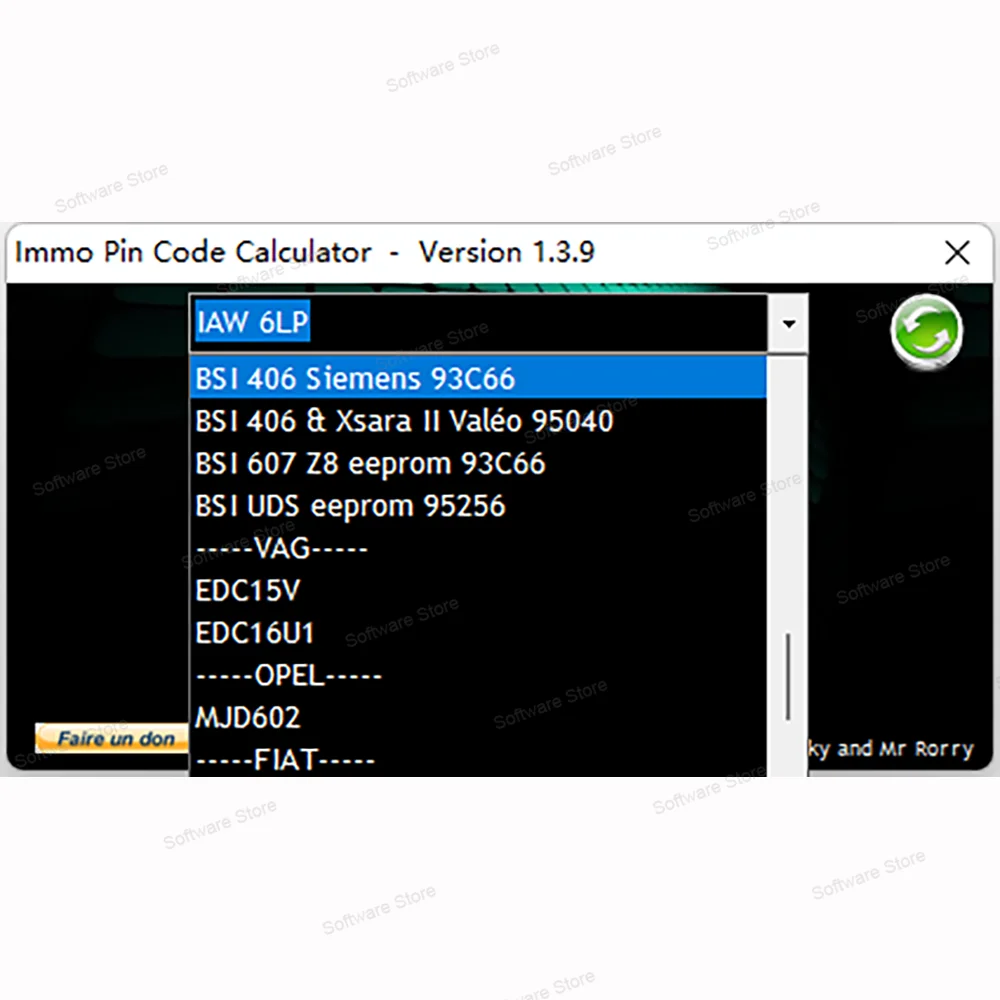This screenshot has width=1000, height=1000.
Task: Click the -----VAG----- separator entry
Action: pos(478,548)
